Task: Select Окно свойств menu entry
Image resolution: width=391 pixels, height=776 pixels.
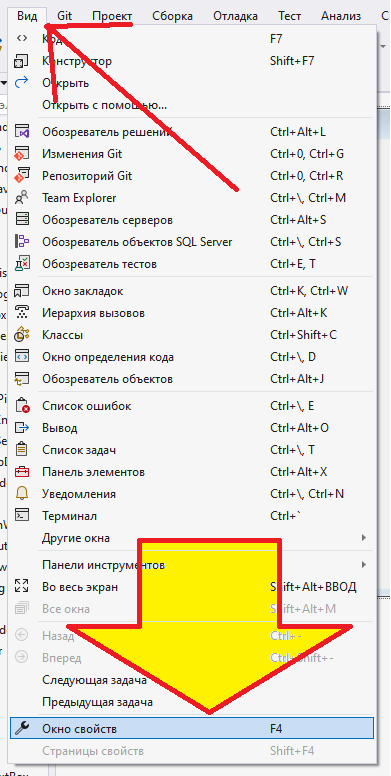Action: click(192, 728)
